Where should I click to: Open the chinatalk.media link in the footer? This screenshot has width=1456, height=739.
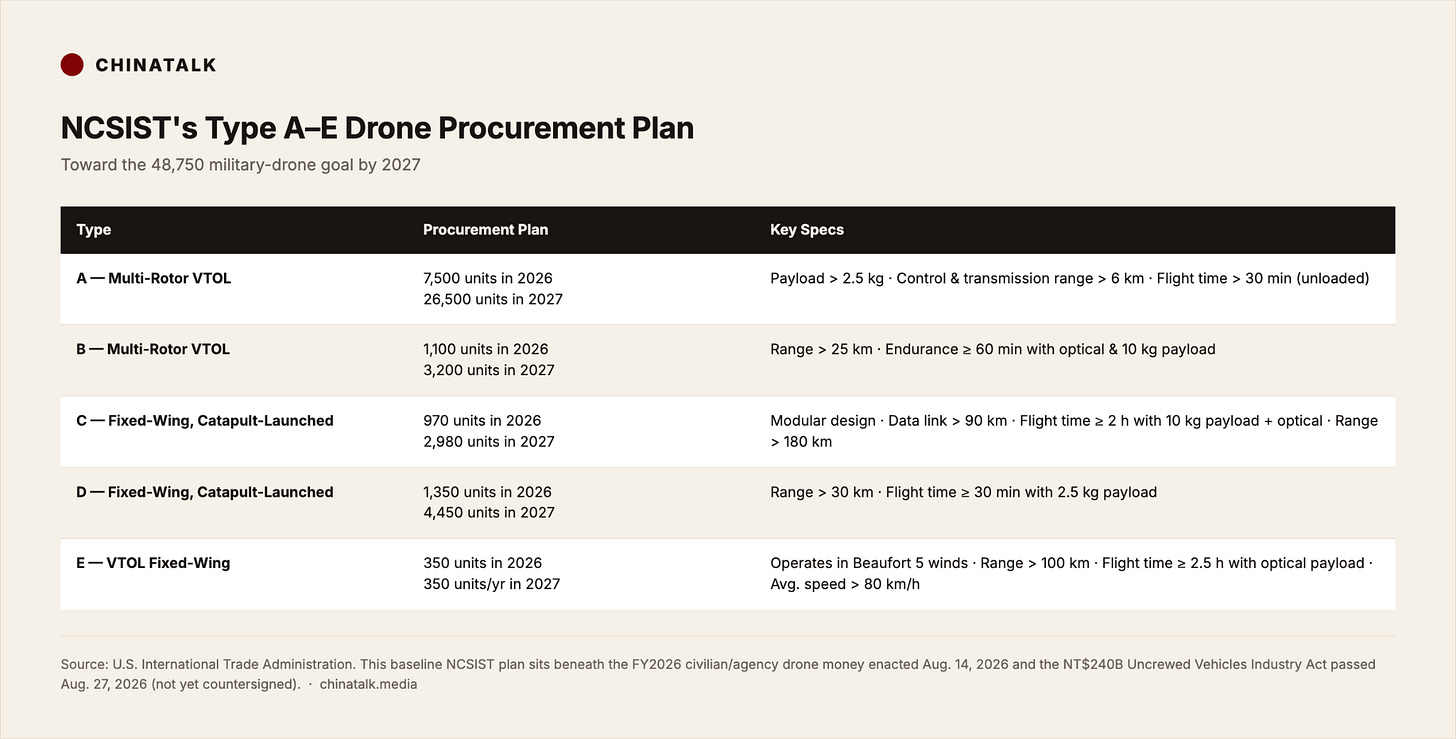click(x=368, y=684)
